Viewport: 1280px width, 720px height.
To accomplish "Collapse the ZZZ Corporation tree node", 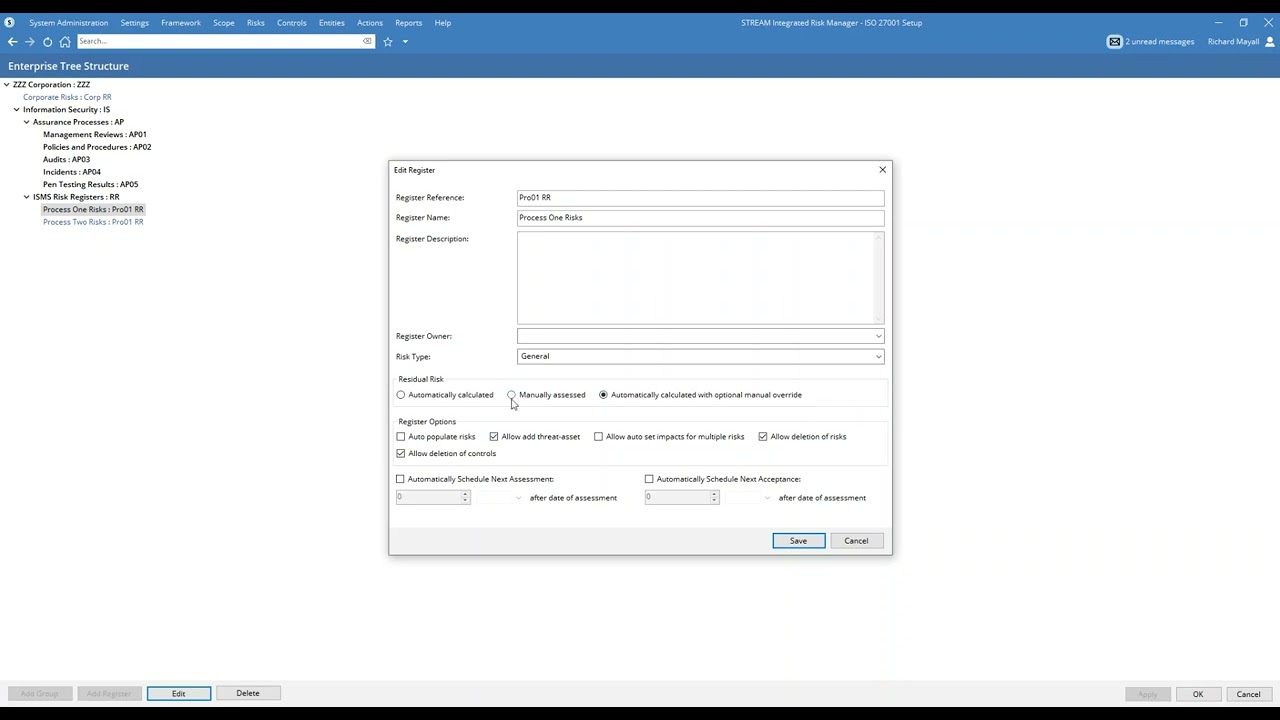I will tap(7, 85).
